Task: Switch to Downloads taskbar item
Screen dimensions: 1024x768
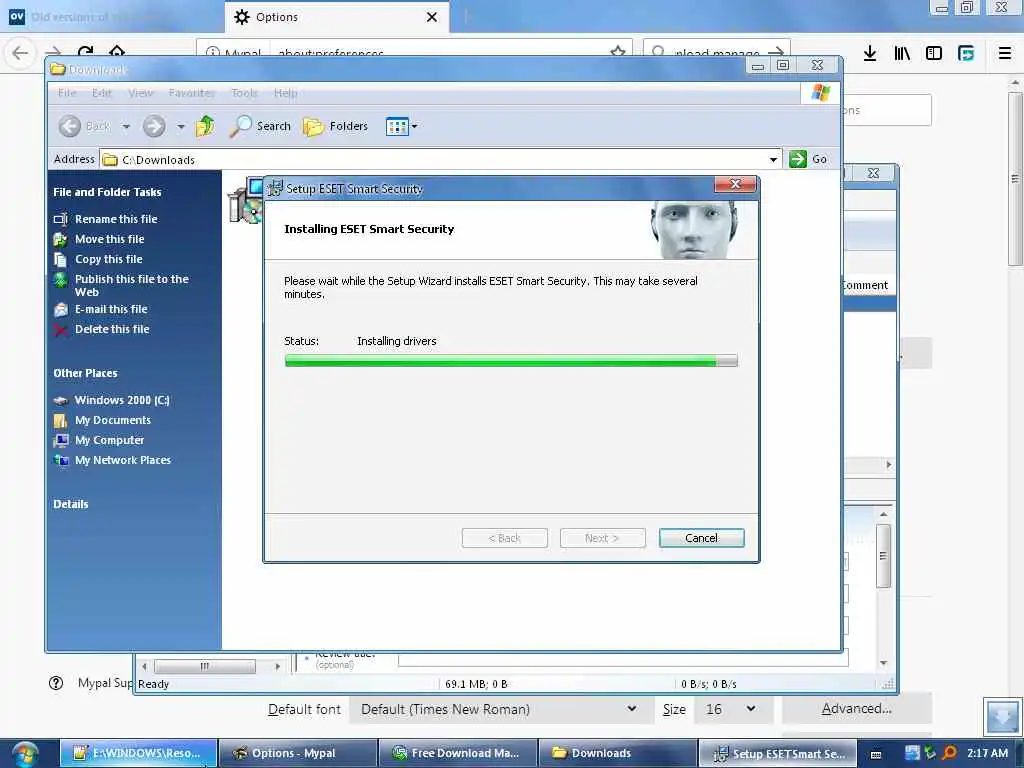Action: [618, 753]
